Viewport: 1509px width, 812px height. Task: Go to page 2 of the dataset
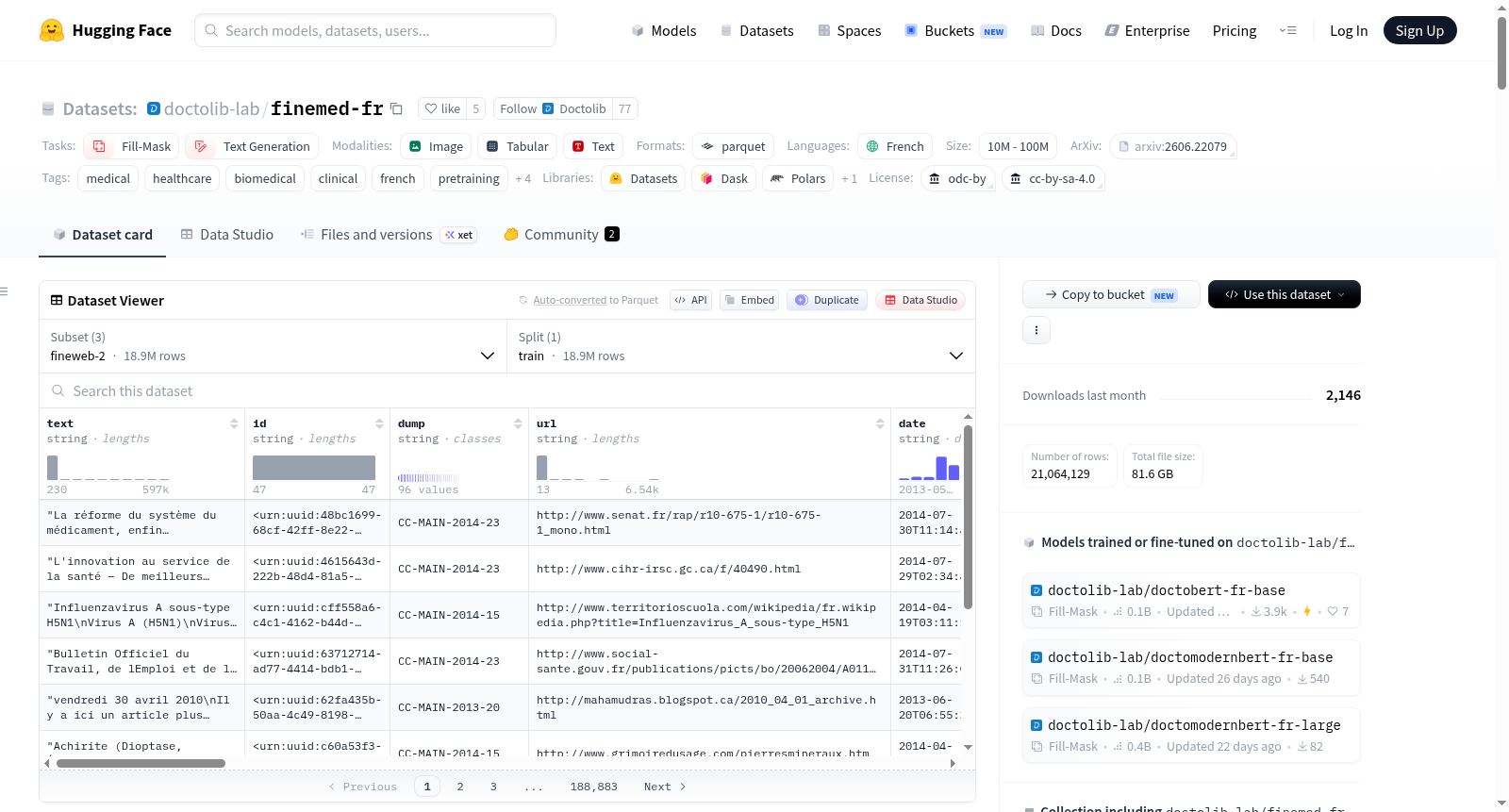tap(460, 787)
